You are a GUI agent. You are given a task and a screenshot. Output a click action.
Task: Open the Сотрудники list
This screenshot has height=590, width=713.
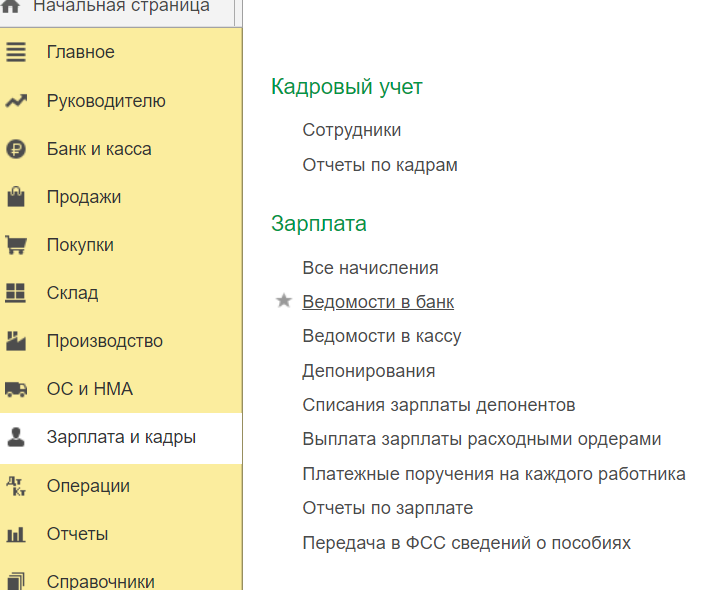tap(351, 130)
